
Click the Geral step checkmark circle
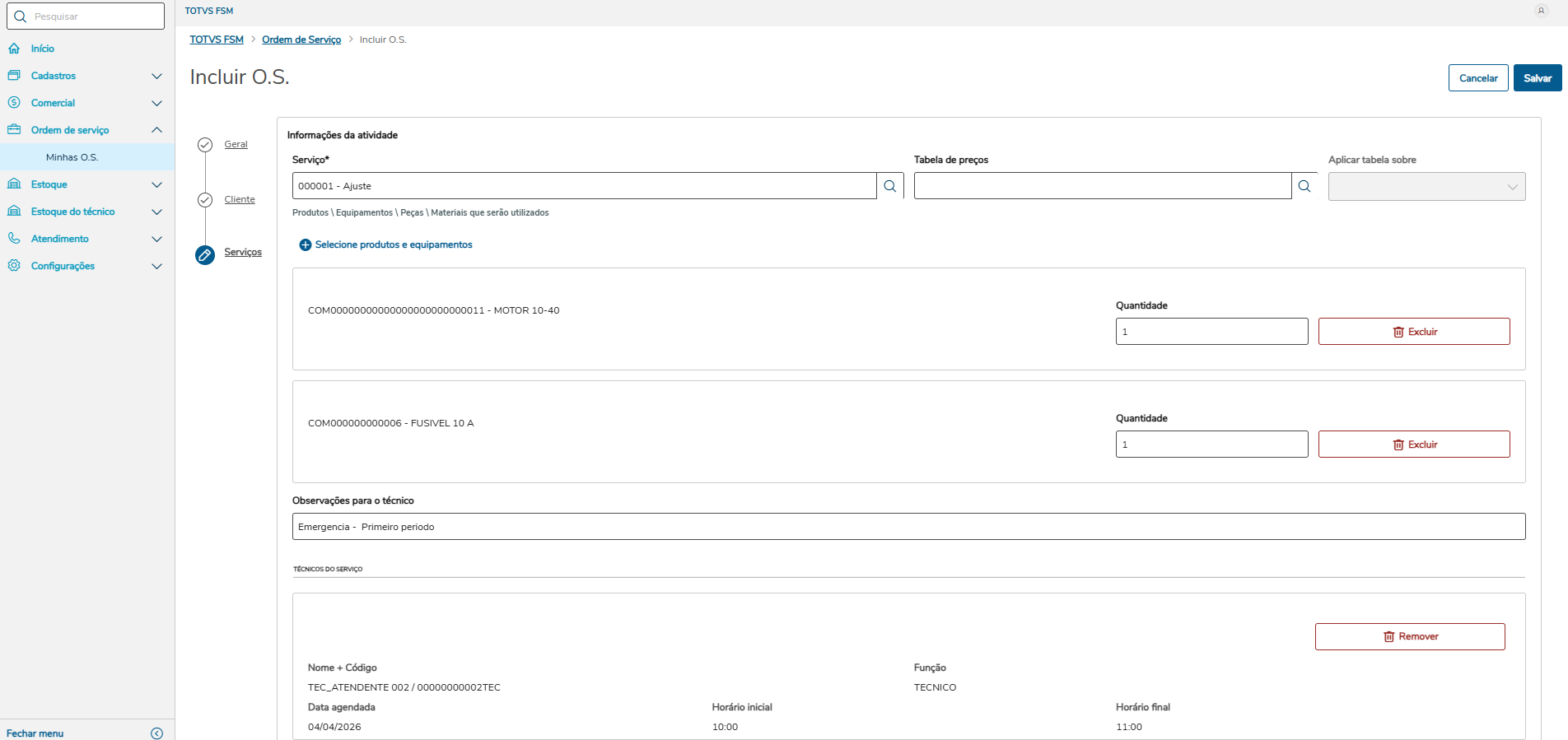click(205, 145)
